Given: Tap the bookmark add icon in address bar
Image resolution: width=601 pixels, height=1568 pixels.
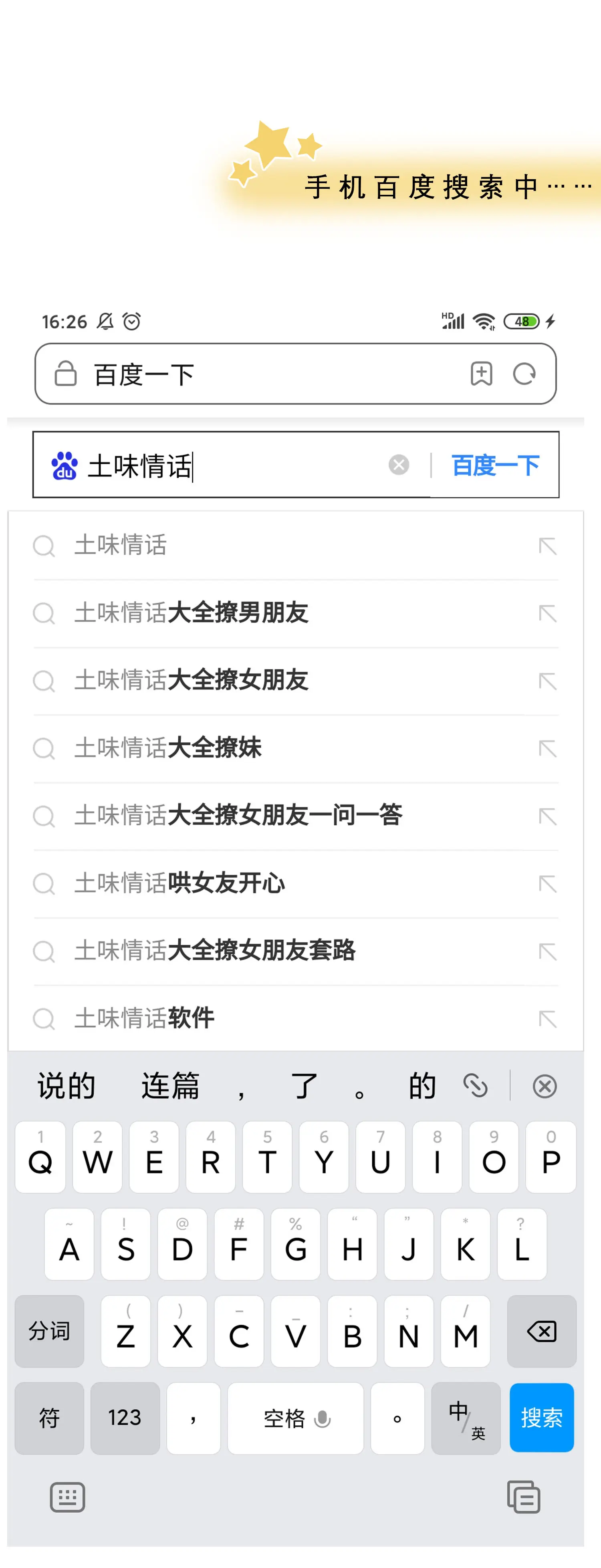Looking at the screenshot, I should pos(481,374).
